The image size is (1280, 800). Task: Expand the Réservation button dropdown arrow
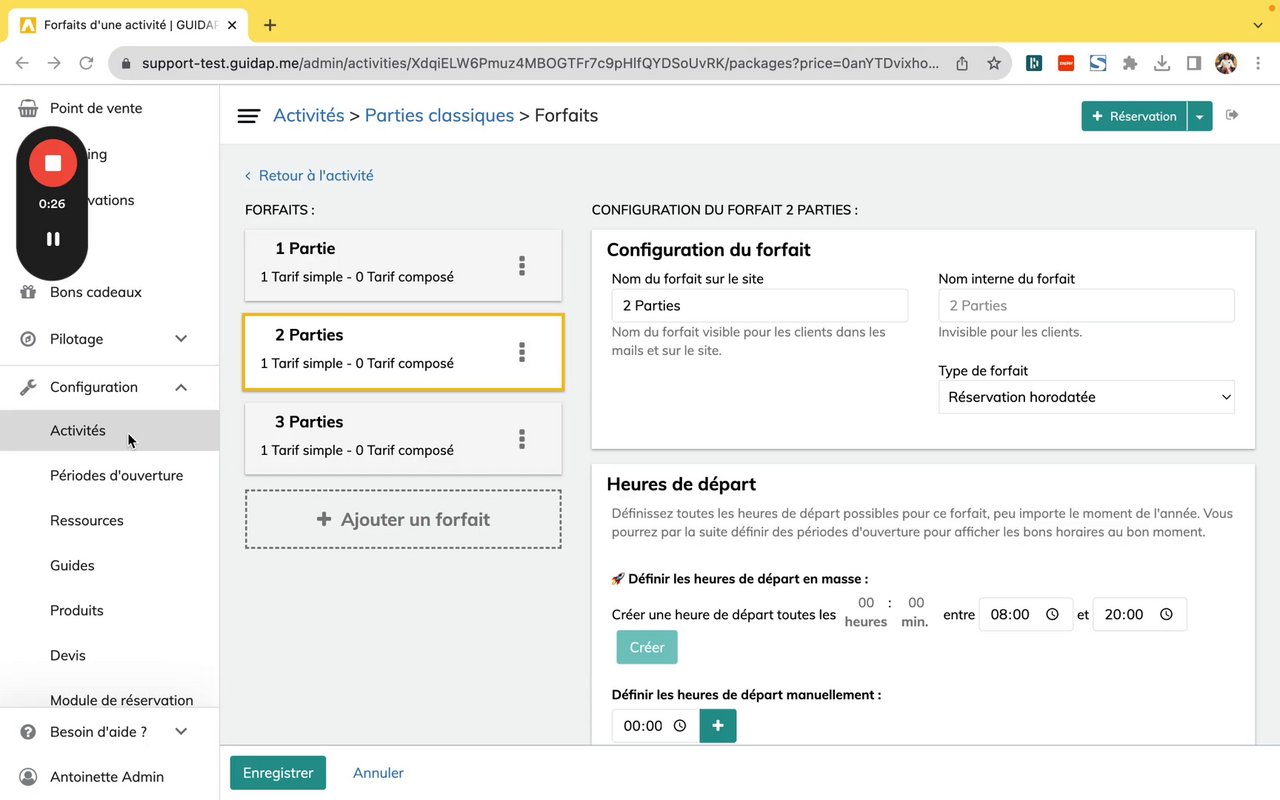click(1200, 116)
